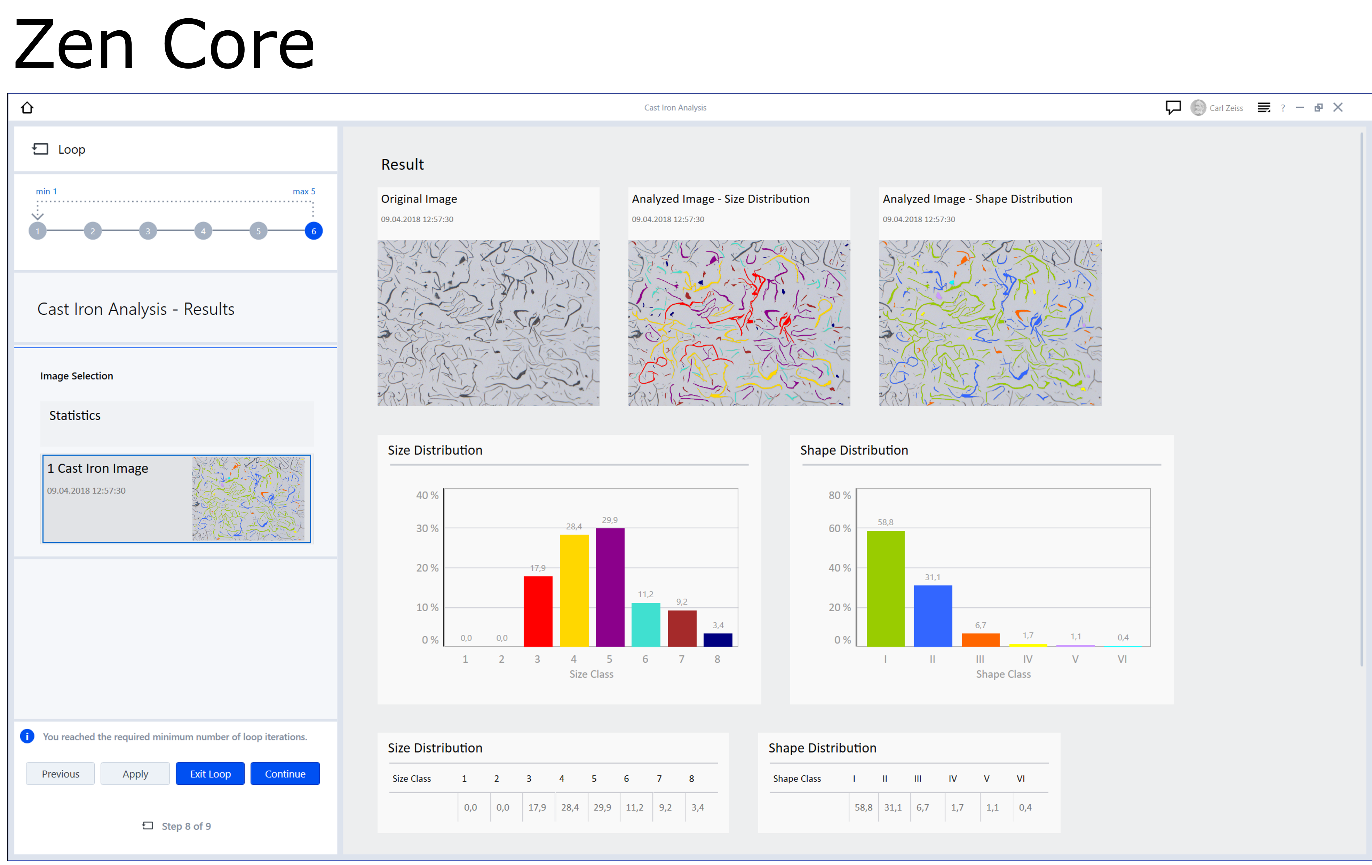Image resolution: width=1372 pixels, height=865 pixels.
Task: Click the help question mark icon
Action: (1283, 108)
